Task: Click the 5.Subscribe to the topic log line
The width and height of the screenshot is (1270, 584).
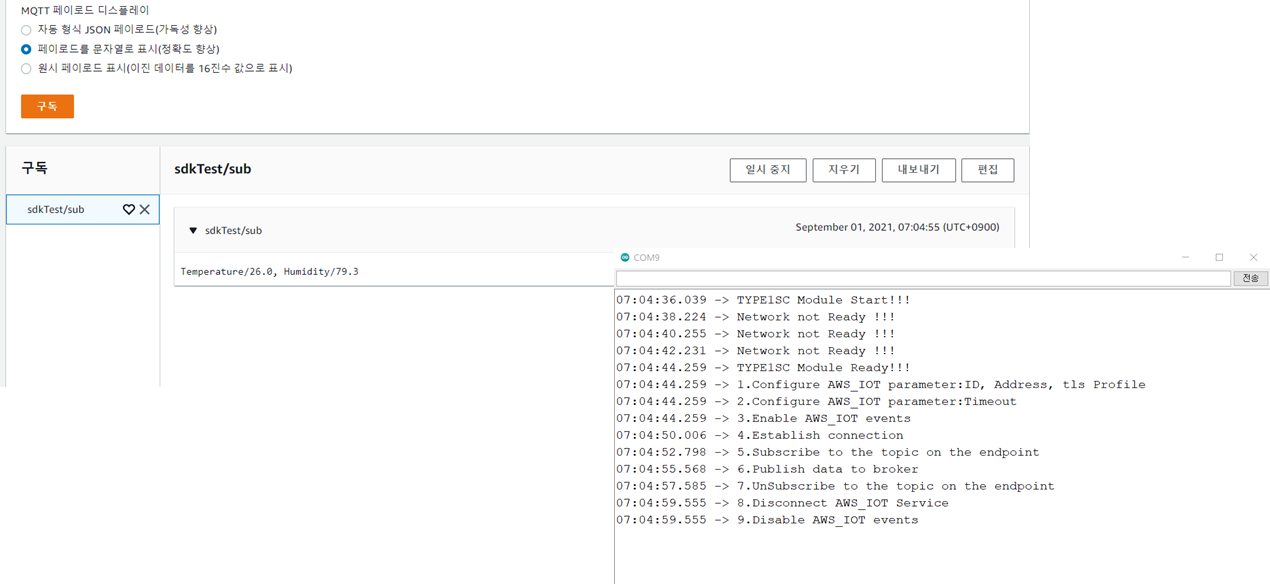Action: click(x=827, y=453)
